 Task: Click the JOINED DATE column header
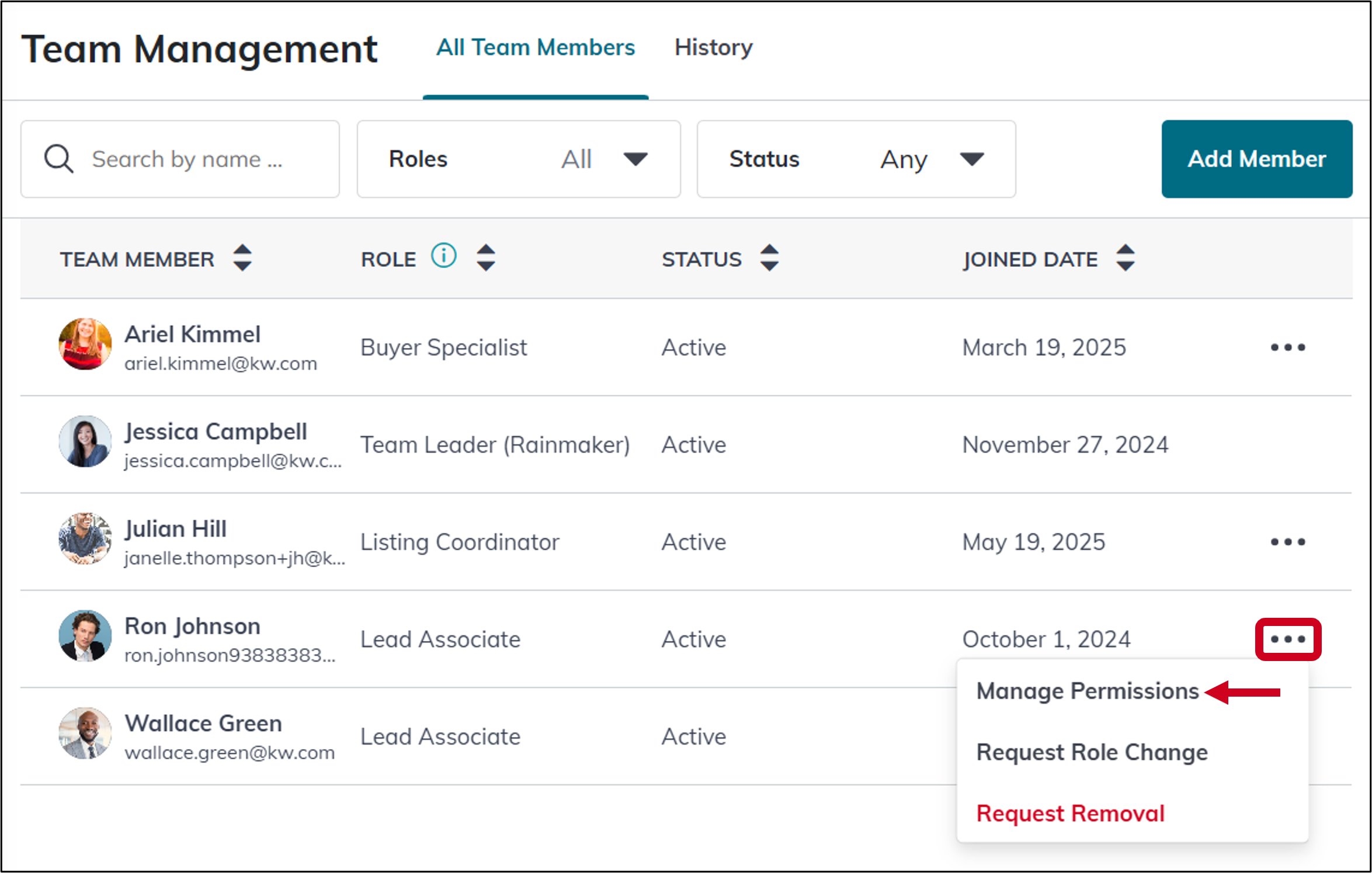point(1030,259)
